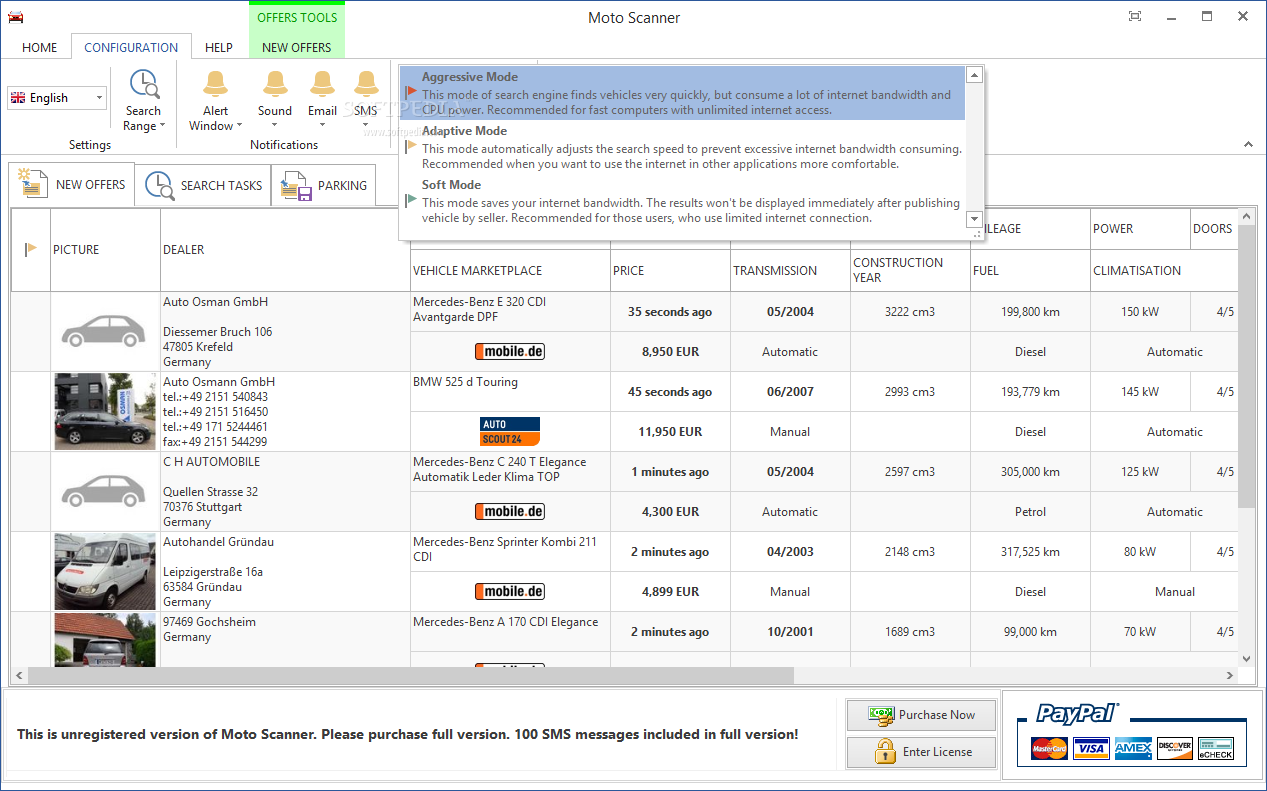Click the Purchase Now button
The image size is (1267, 791).
click(x=922, y=714)
